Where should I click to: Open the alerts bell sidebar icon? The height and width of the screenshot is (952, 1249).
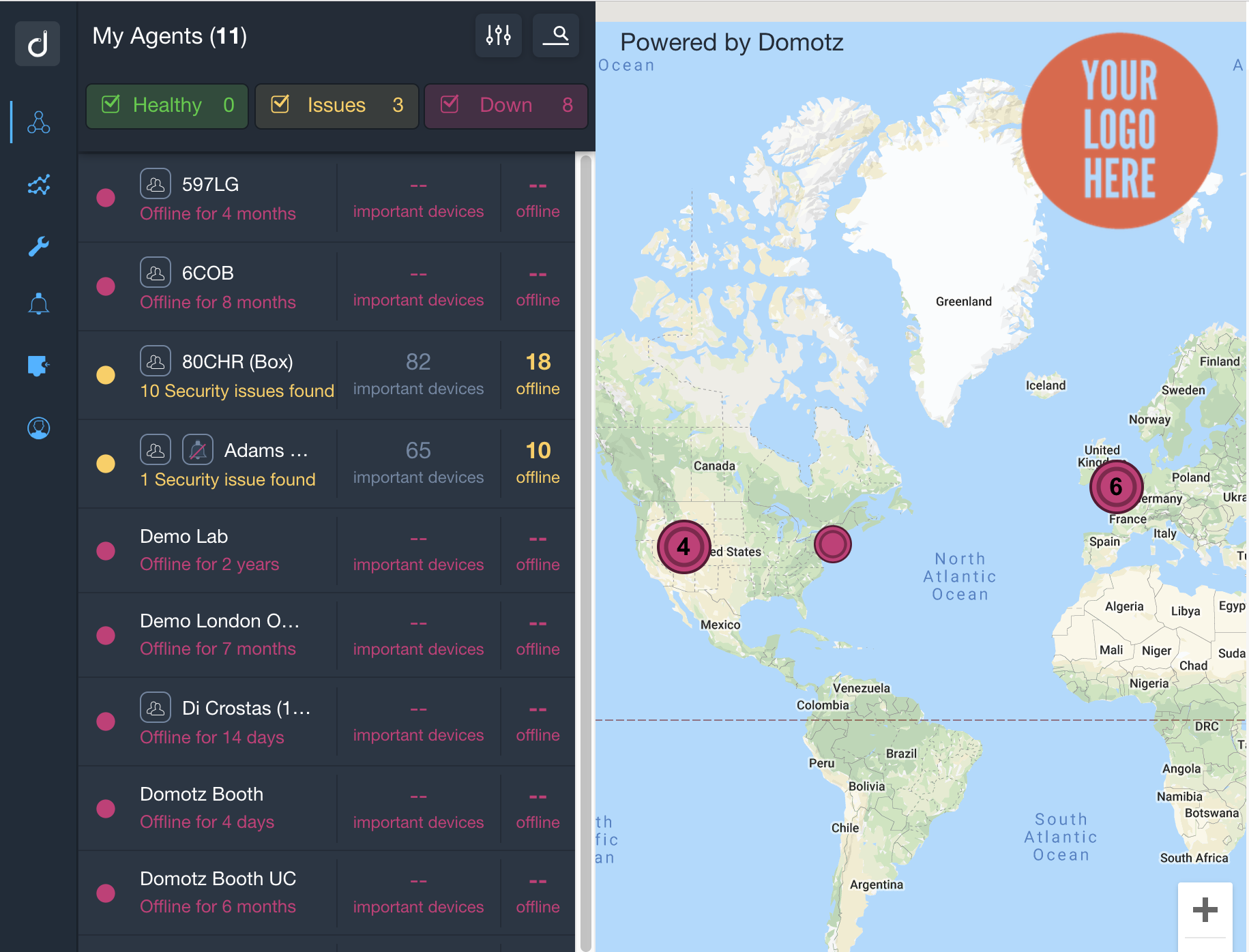pos(38,303)
